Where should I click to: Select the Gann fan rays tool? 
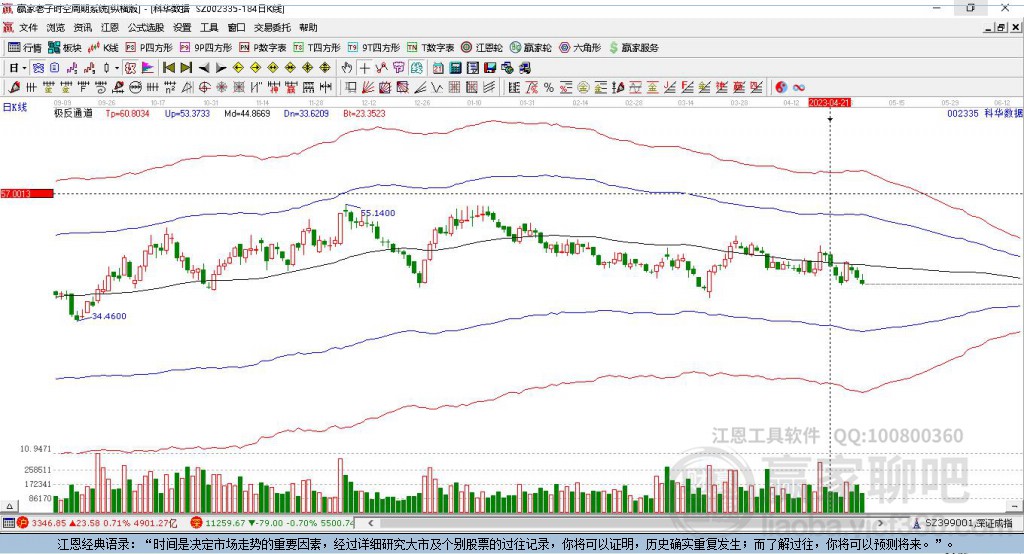tap(368, 88)
